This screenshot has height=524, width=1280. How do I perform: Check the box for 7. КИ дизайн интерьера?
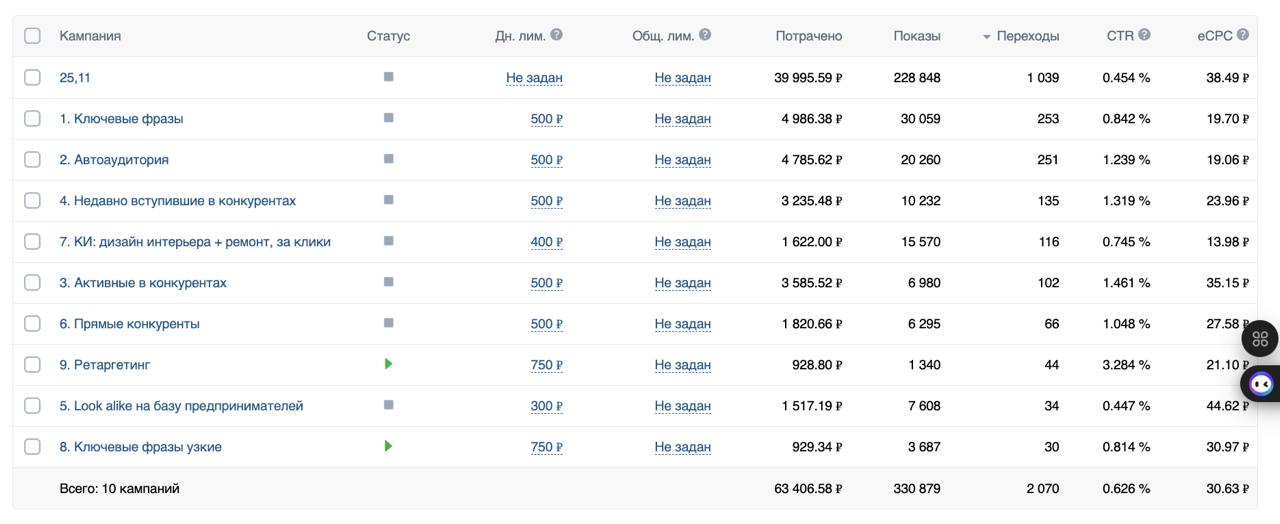pyautogui.click(x=32, y=241)
